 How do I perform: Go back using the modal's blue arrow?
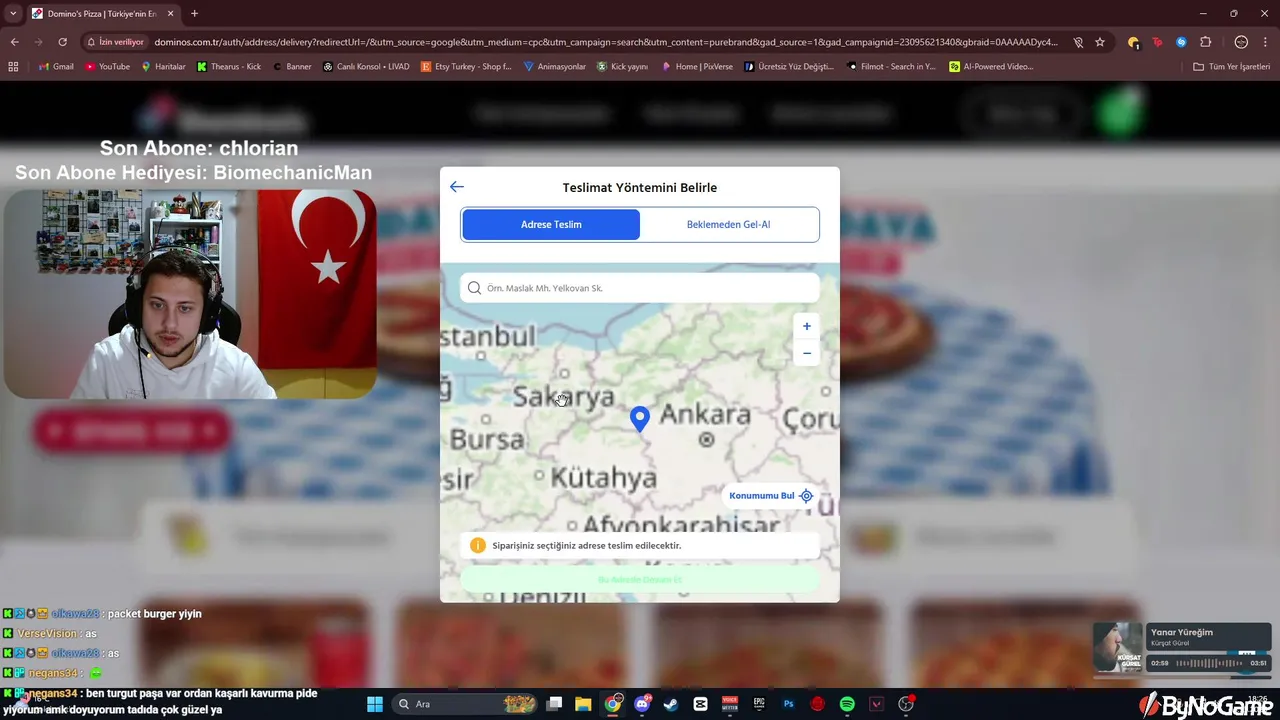457,187
